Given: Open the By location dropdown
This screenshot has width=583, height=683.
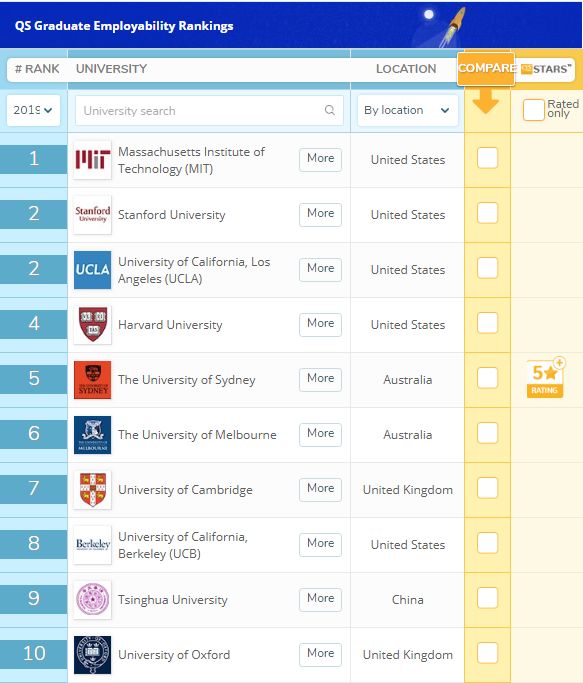Looking at the screenshot, I should [x=407, y=110].
